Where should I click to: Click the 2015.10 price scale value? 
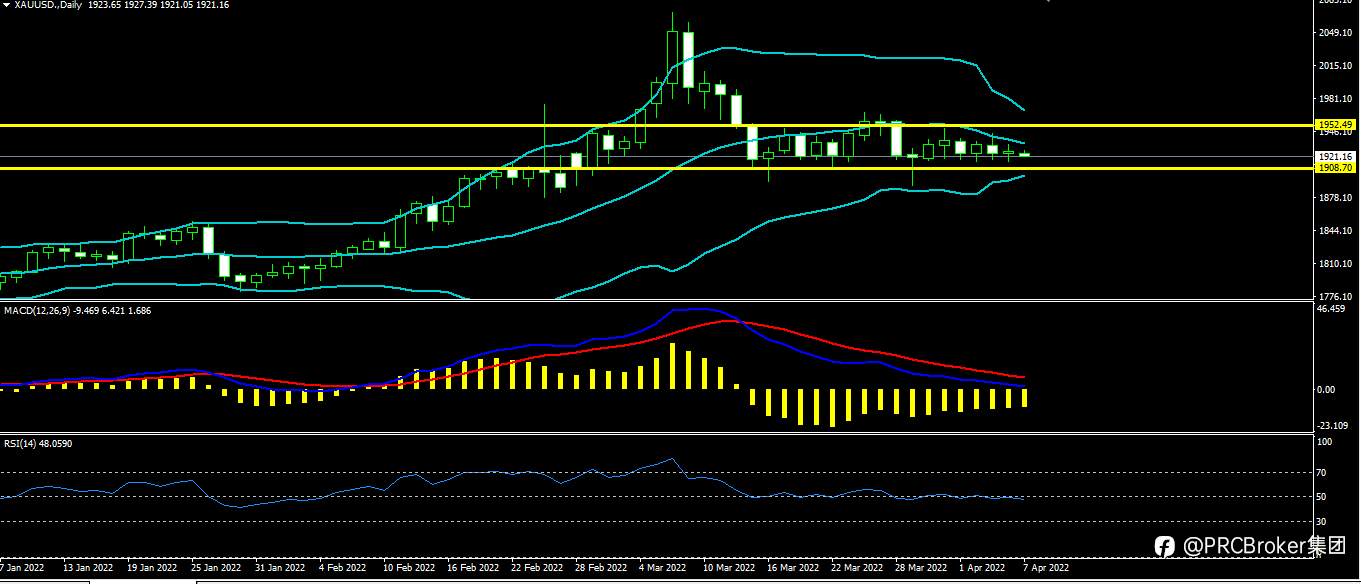[x=1336, y=66]
